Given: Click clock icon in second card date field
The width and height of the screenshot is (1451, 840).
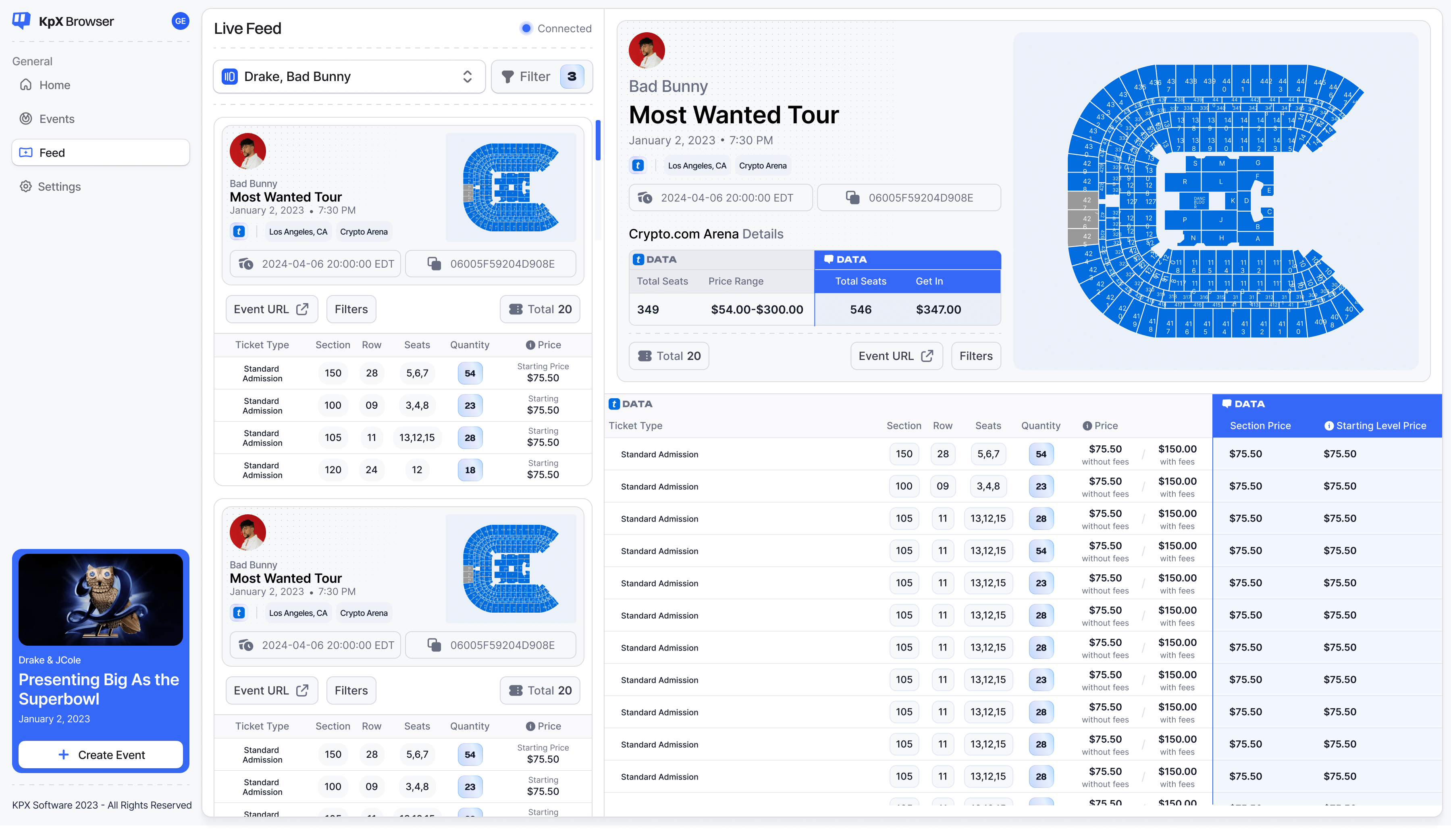Looking at the screenshot, I should tap(246, 645).
